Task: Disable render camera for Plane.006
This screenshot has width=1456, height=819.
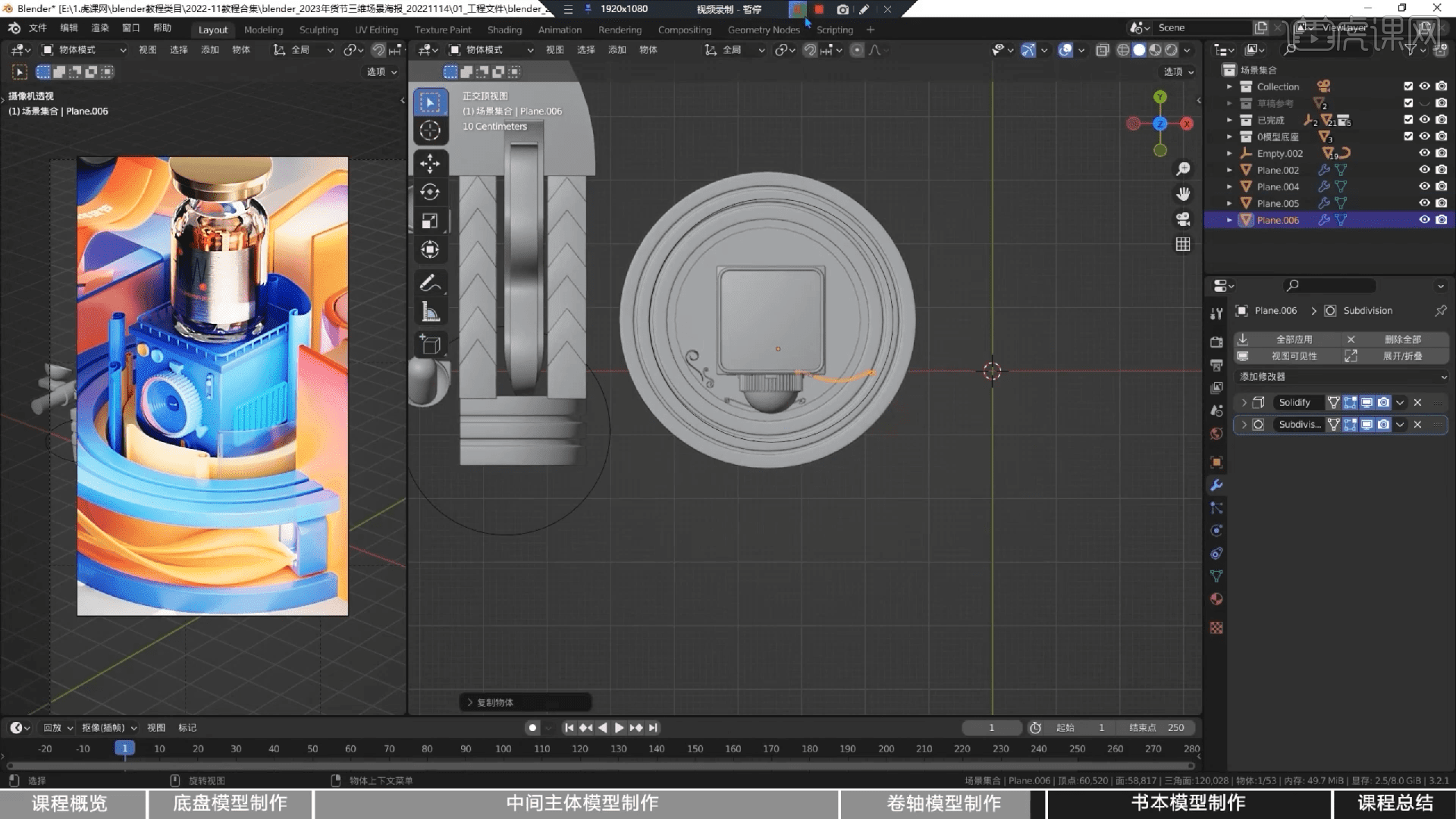Action: [1441, 220]
